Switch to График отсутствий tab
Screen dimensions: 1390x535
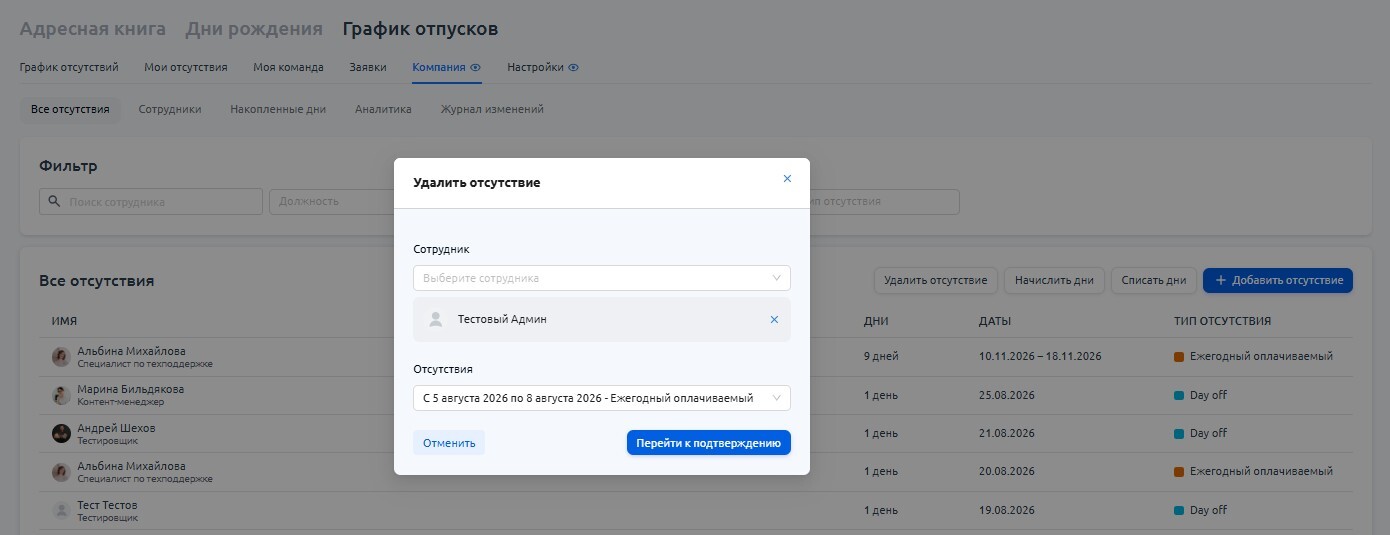coord(69,68)
